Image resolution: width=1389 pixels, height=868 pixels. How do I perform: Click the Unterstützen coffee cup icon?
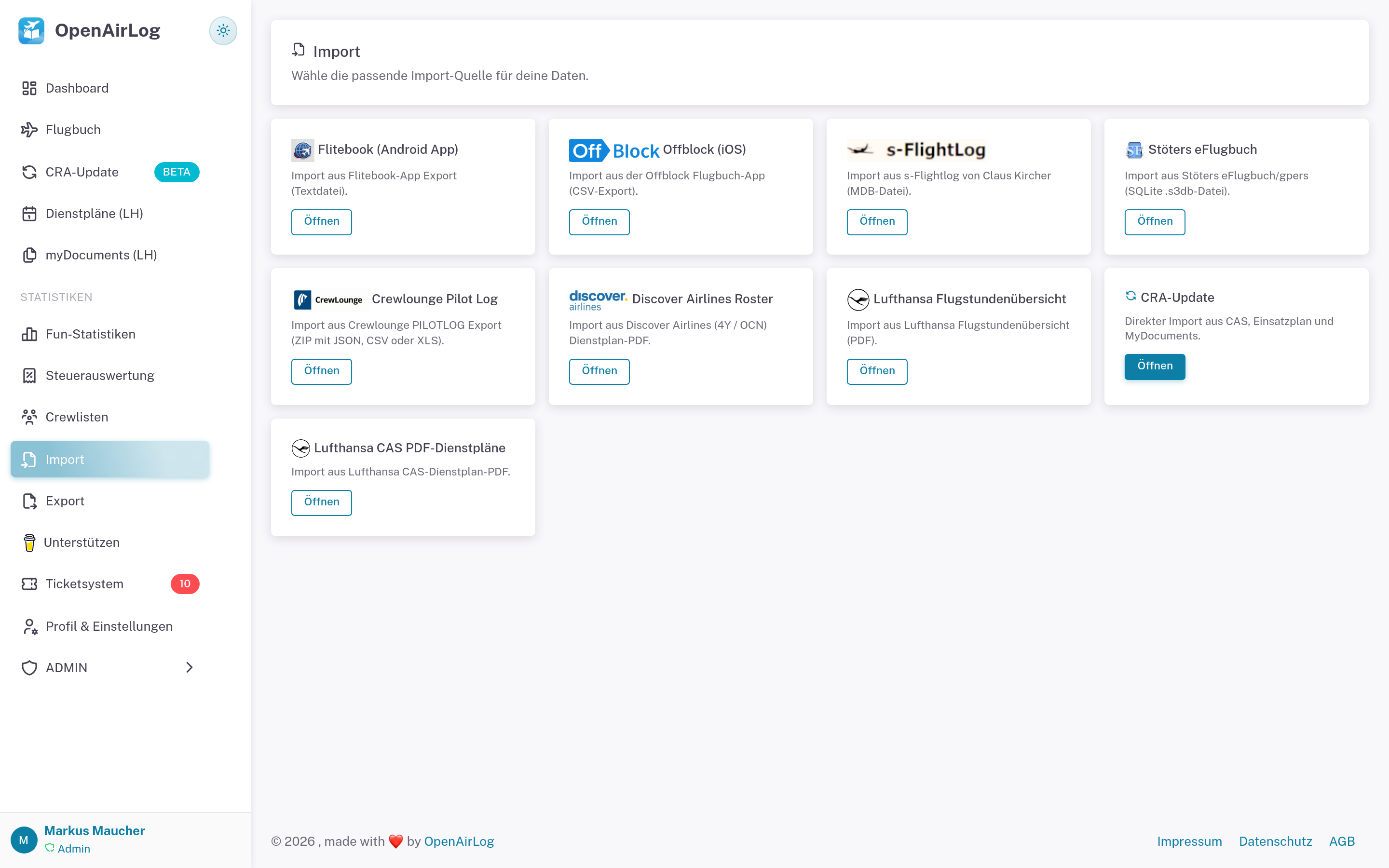[x=29, y=542]
